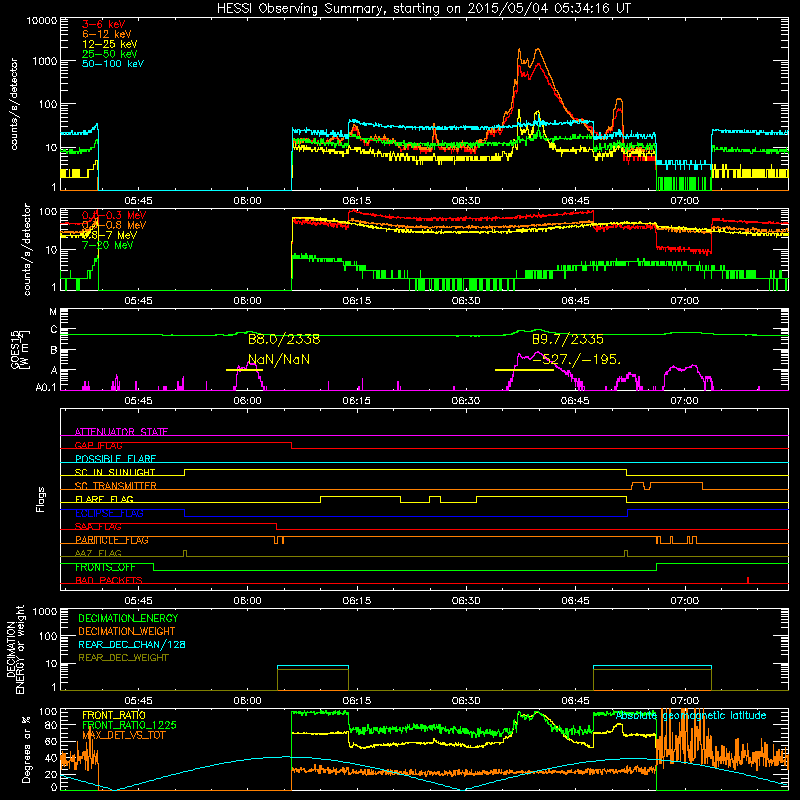Click the B8.0/2338 flare annotation
The image size is (800, 800).
coord(284,339)
